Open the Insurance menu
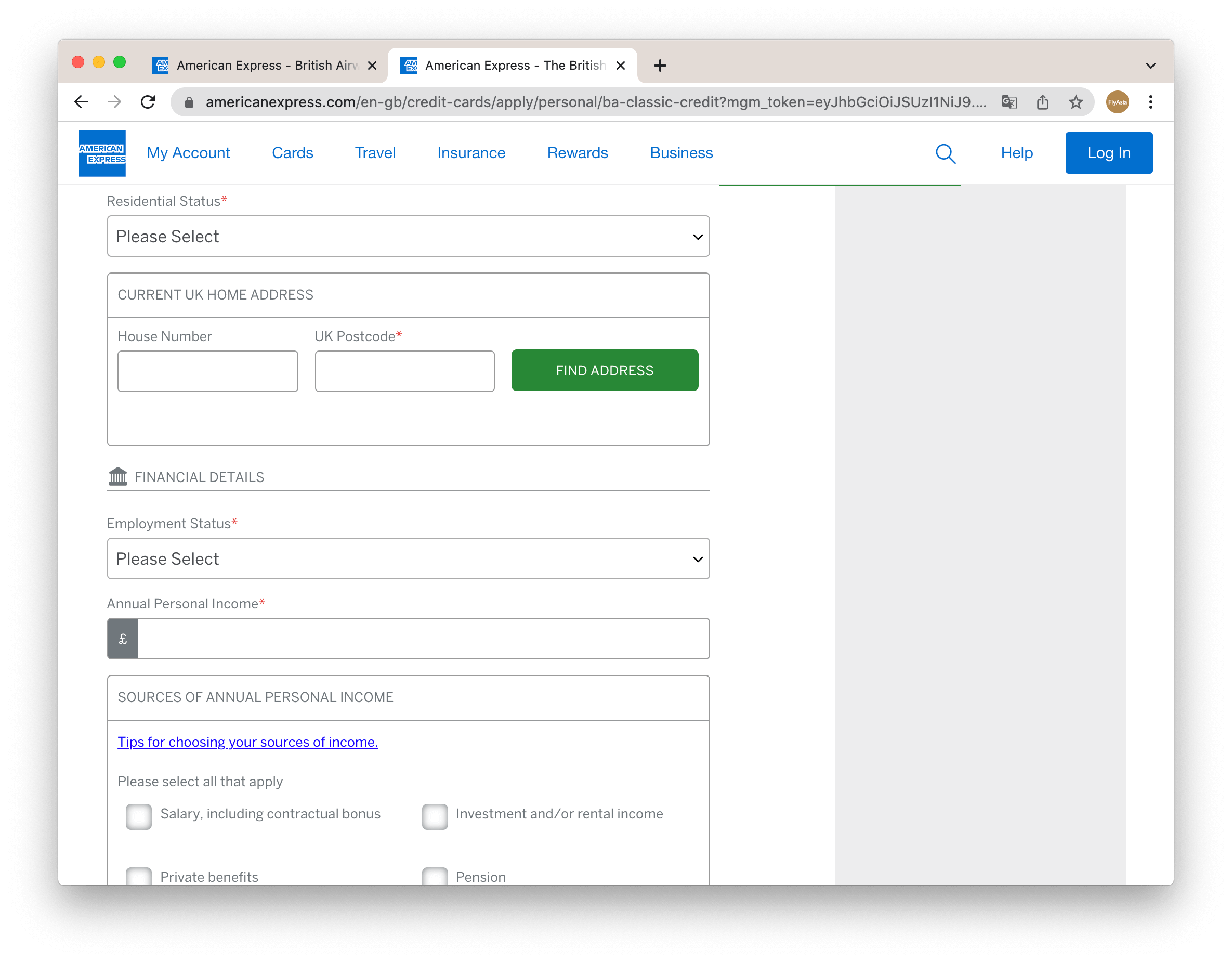The width and height of the screenshot is (1232, 962). 471,153
